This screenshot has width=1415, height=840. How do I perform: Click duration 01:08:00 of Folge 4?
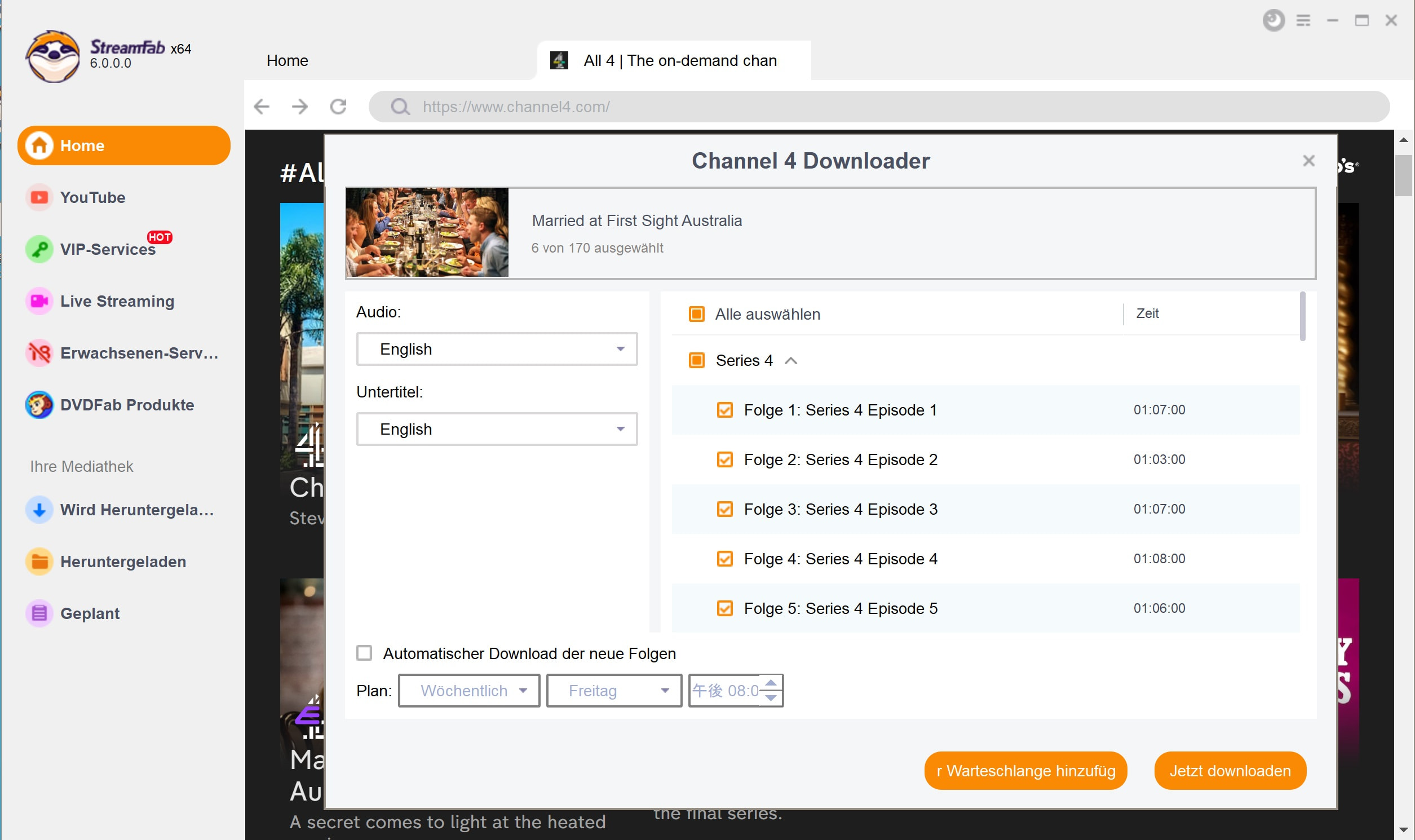click(1159, 559)
